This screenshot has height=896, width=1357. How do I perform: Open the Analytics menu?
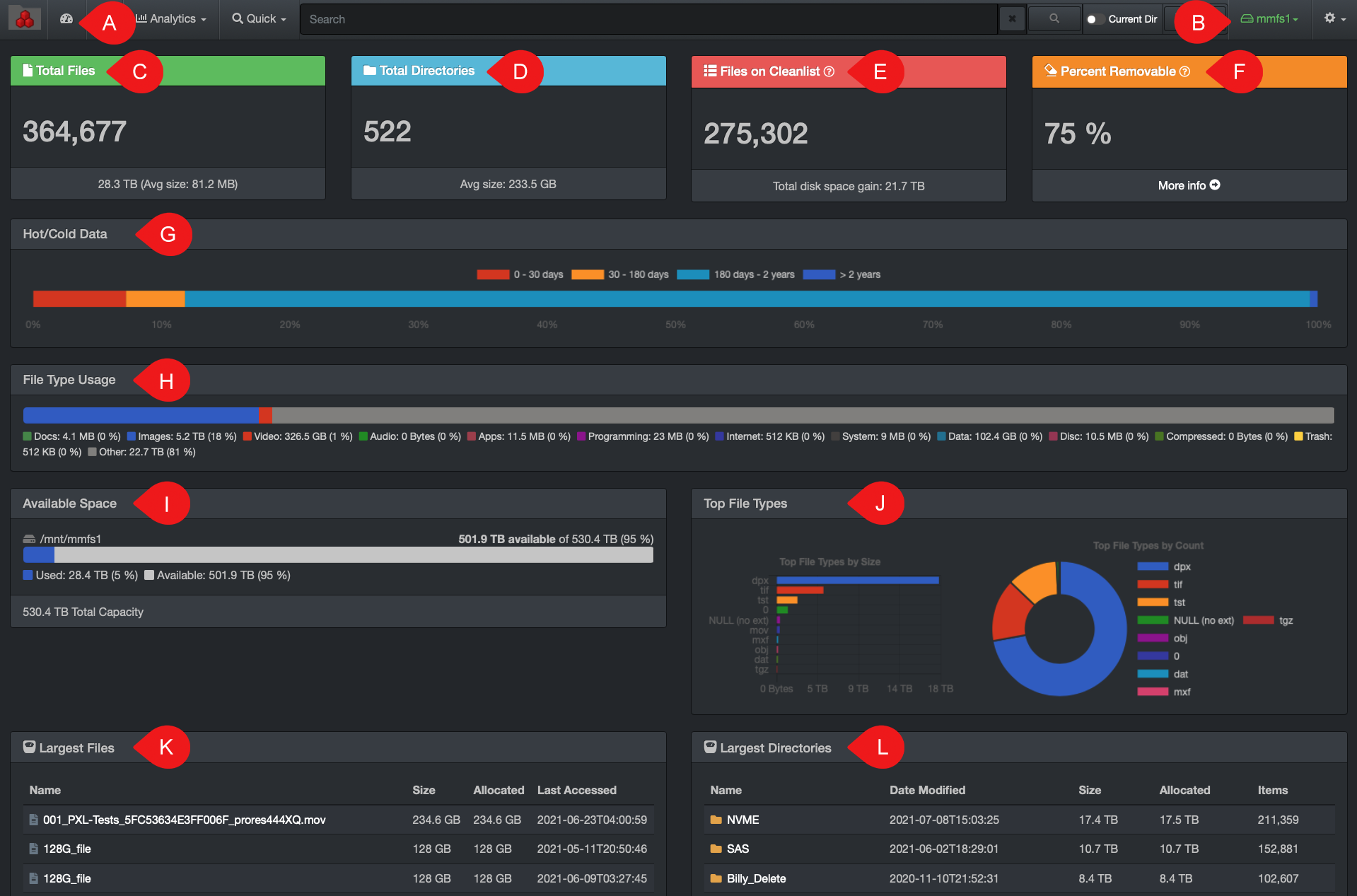172,19
